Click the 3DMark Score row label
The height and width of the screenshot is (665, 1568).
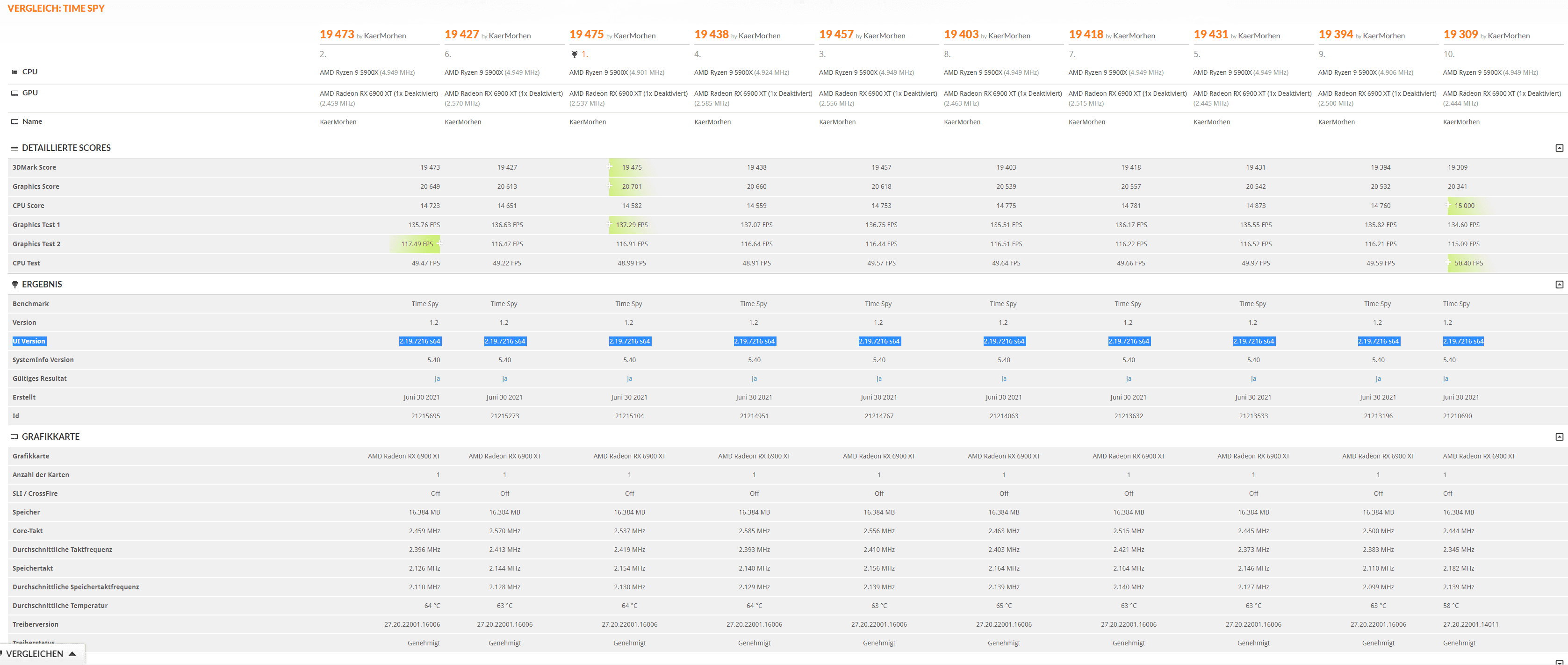coord(34,168)
